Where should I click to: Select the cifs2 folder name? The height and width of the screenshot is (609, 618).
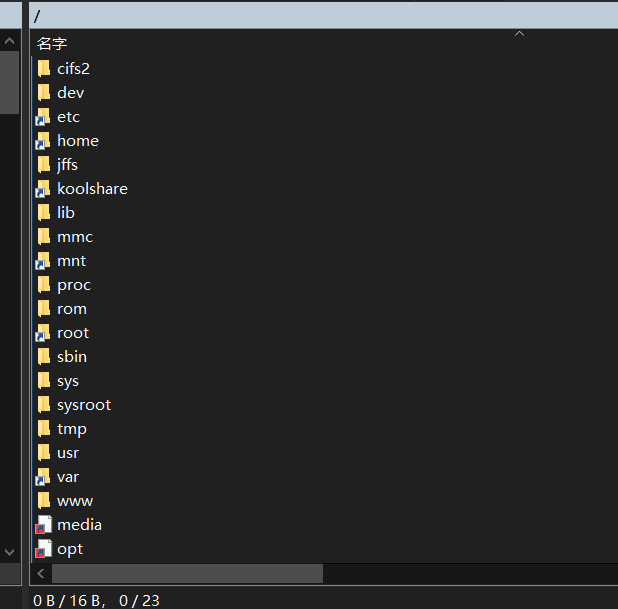click(74, 69)
